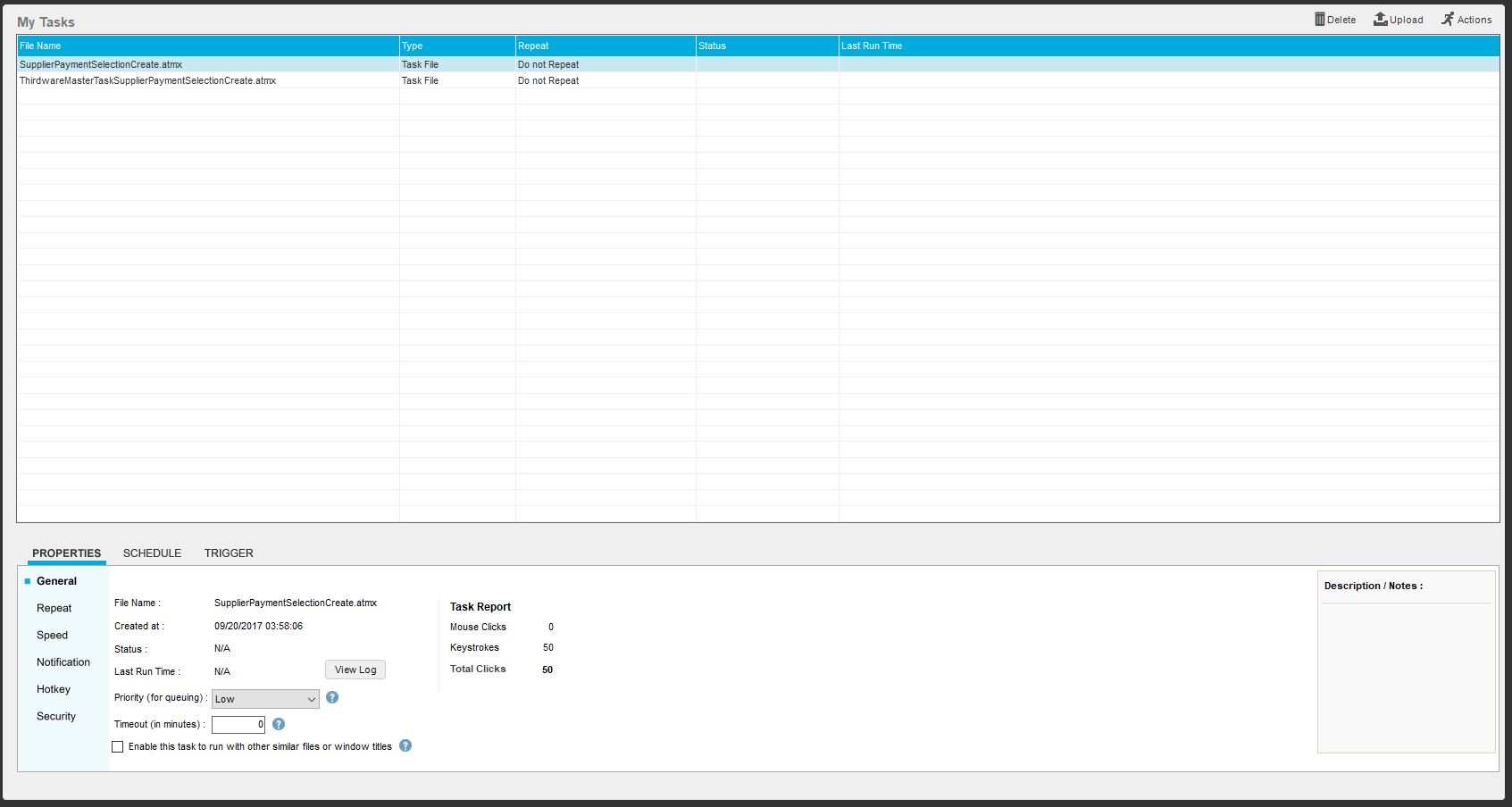Click the Timeout in minutes input field
This screenshot has height=807, width=1512.
tap(238, 724)
